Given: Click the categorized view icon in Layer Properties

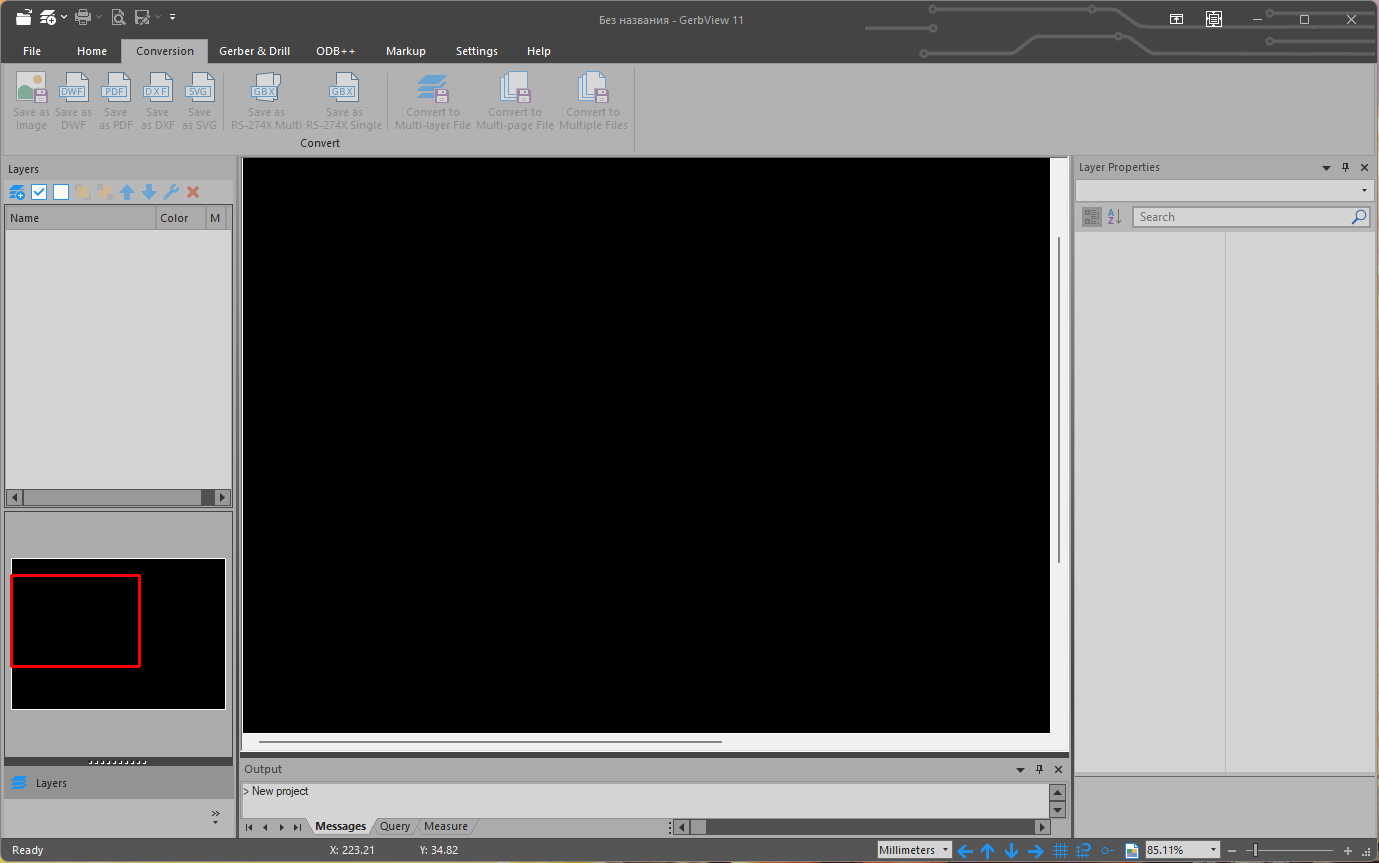Looking at the screenshot, I should (x=1092, y=216).
